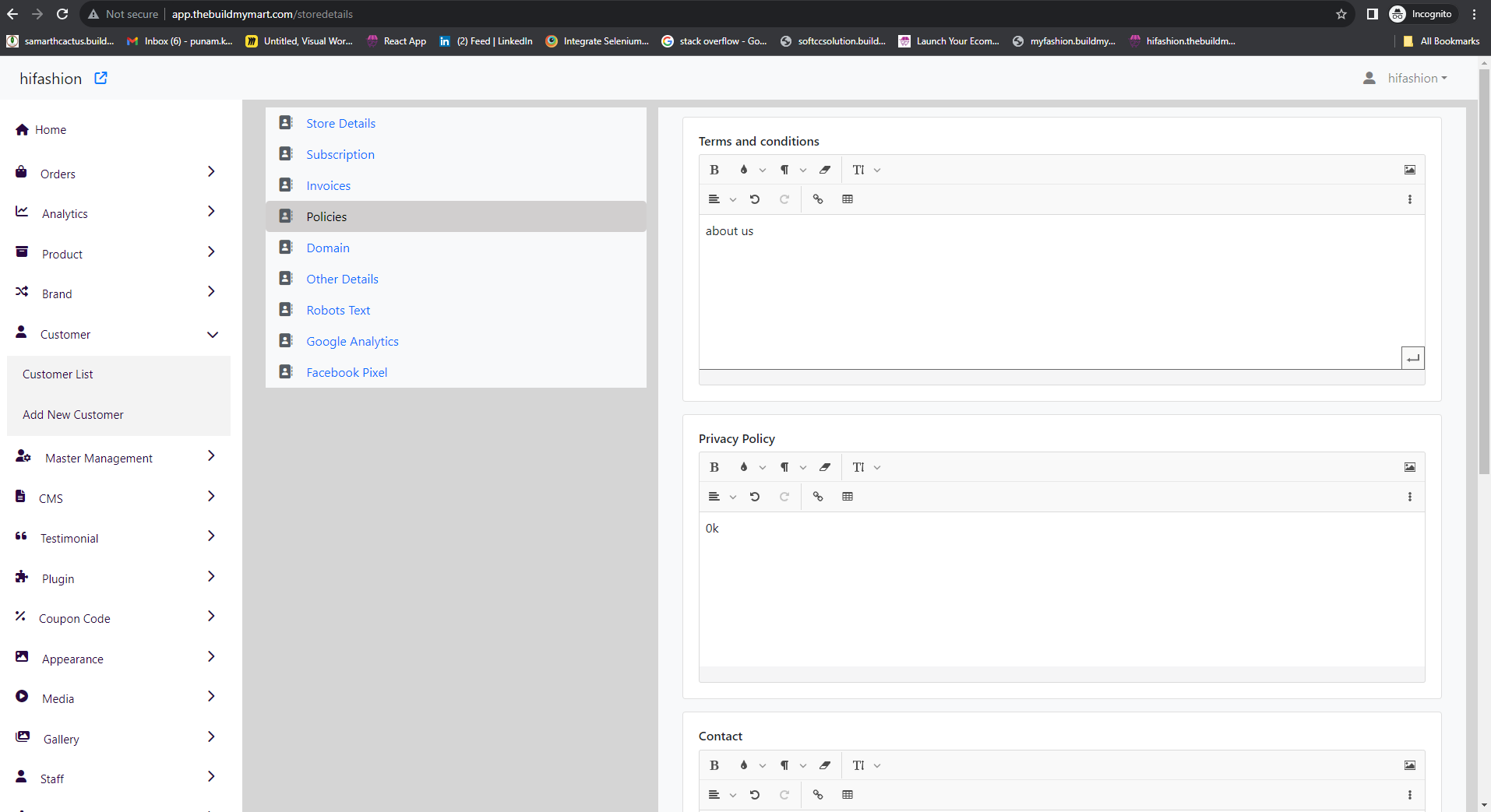Open the Domain section

pos(328,248)
